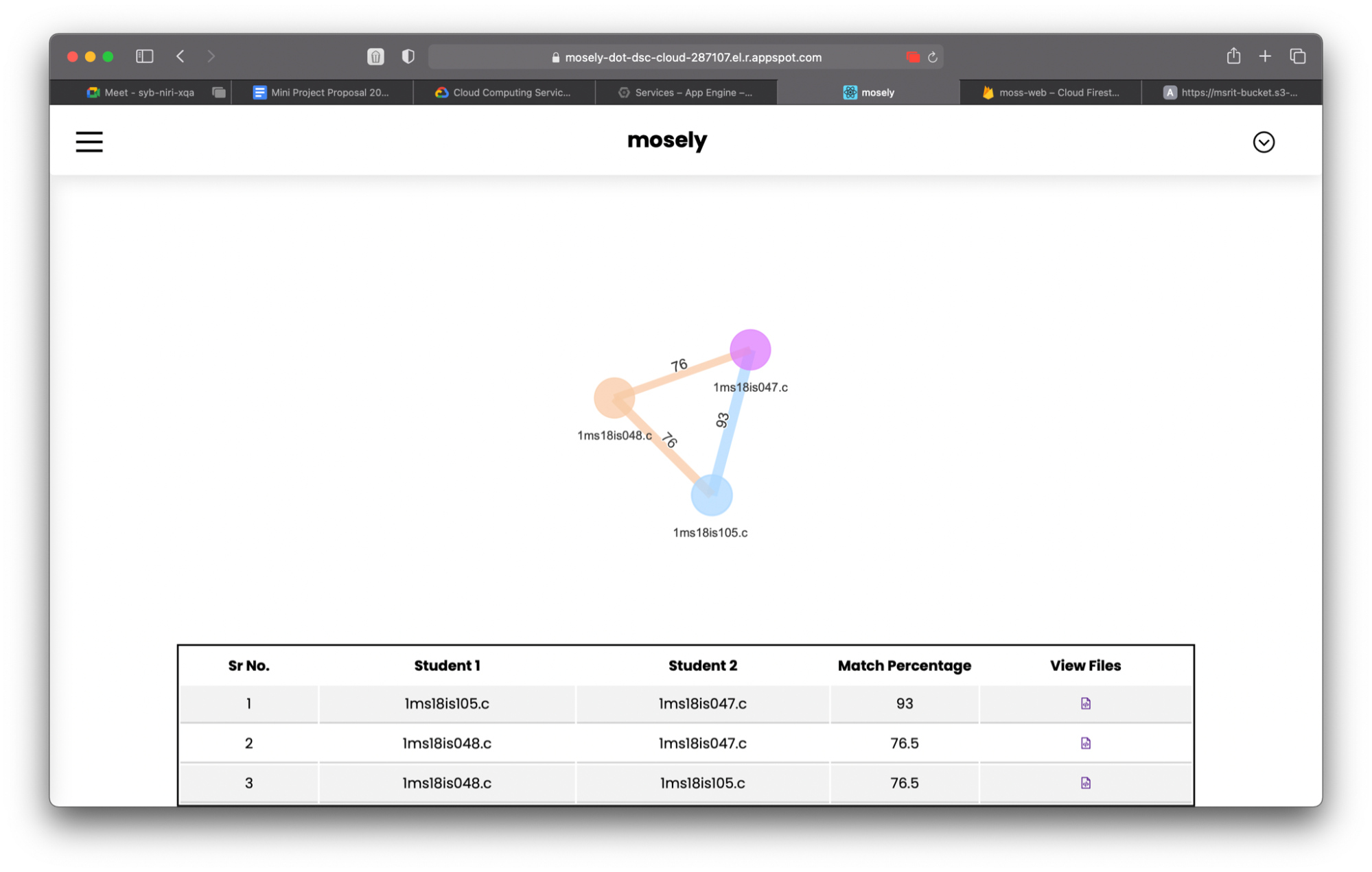This screenshot has width=1372, height=872.
Task: Click the circled chevron dropdown icon
Action: coord(1263,142)
